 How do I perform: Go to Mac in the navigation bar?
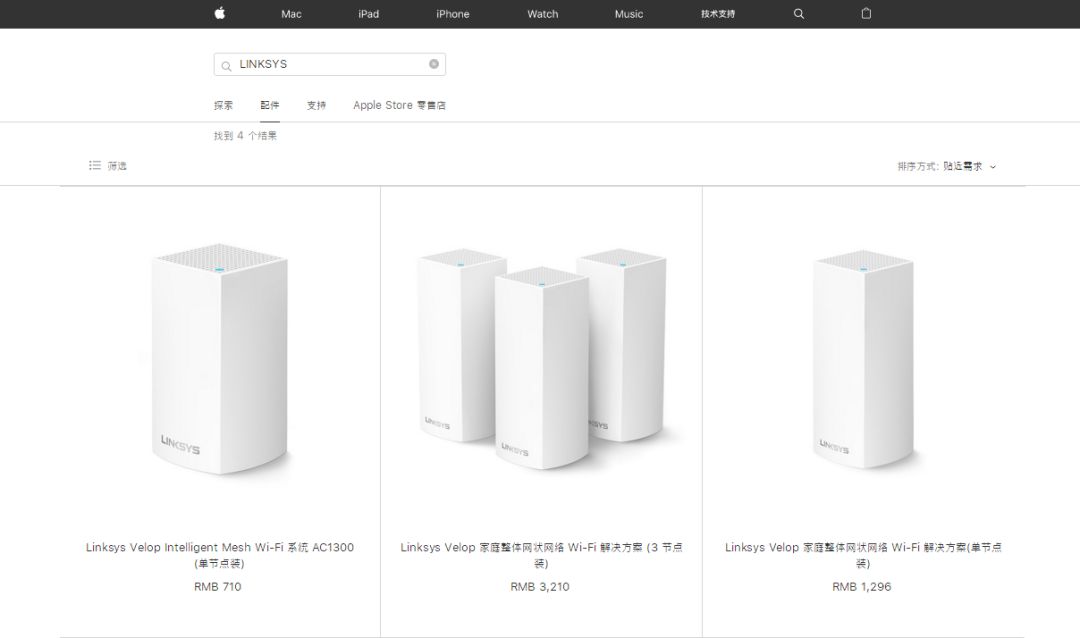pos(291,14)
